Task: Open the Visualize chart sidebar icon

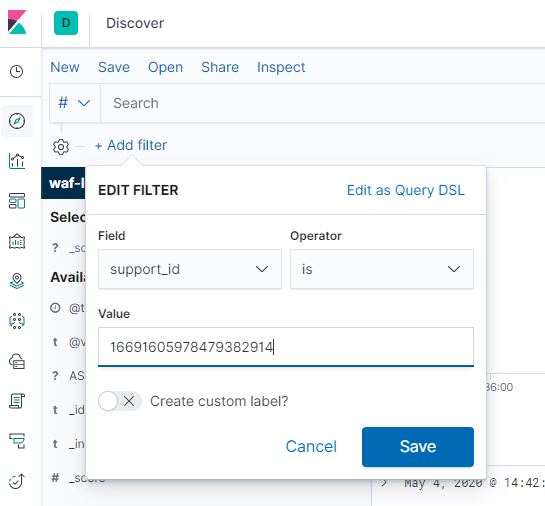Action: point(17,161)
